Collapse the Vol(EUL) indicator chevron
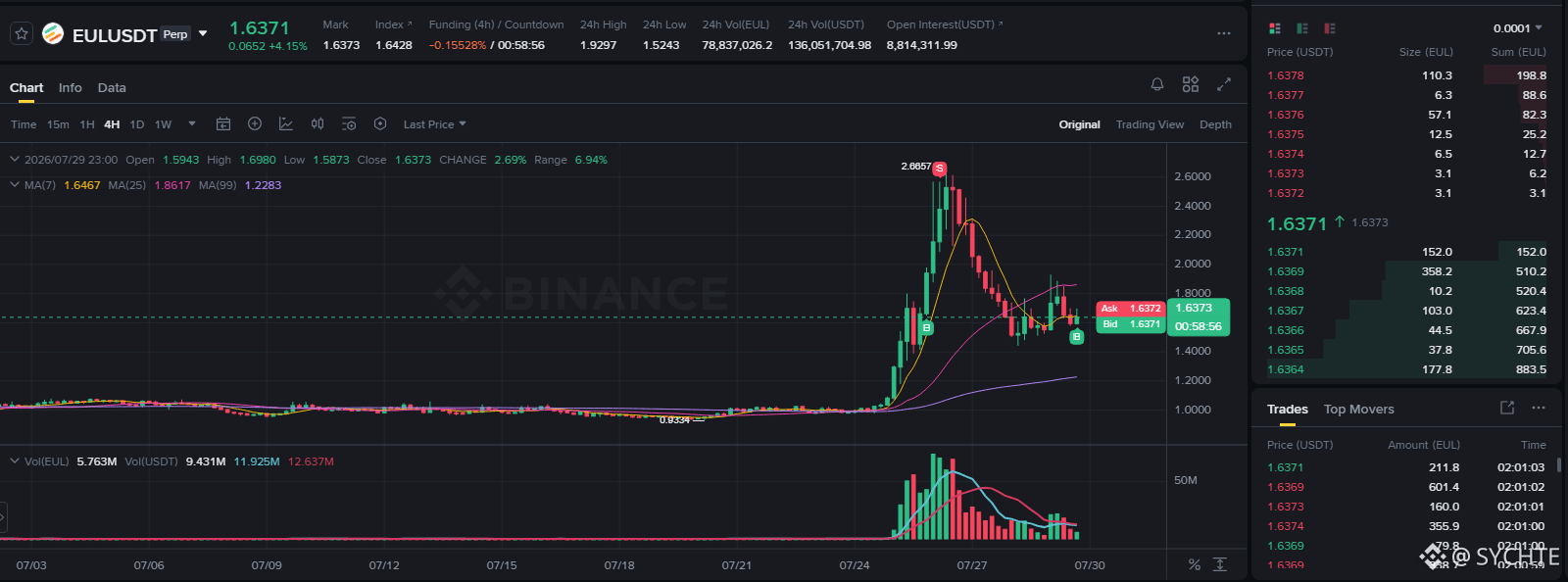 point(15,461)
